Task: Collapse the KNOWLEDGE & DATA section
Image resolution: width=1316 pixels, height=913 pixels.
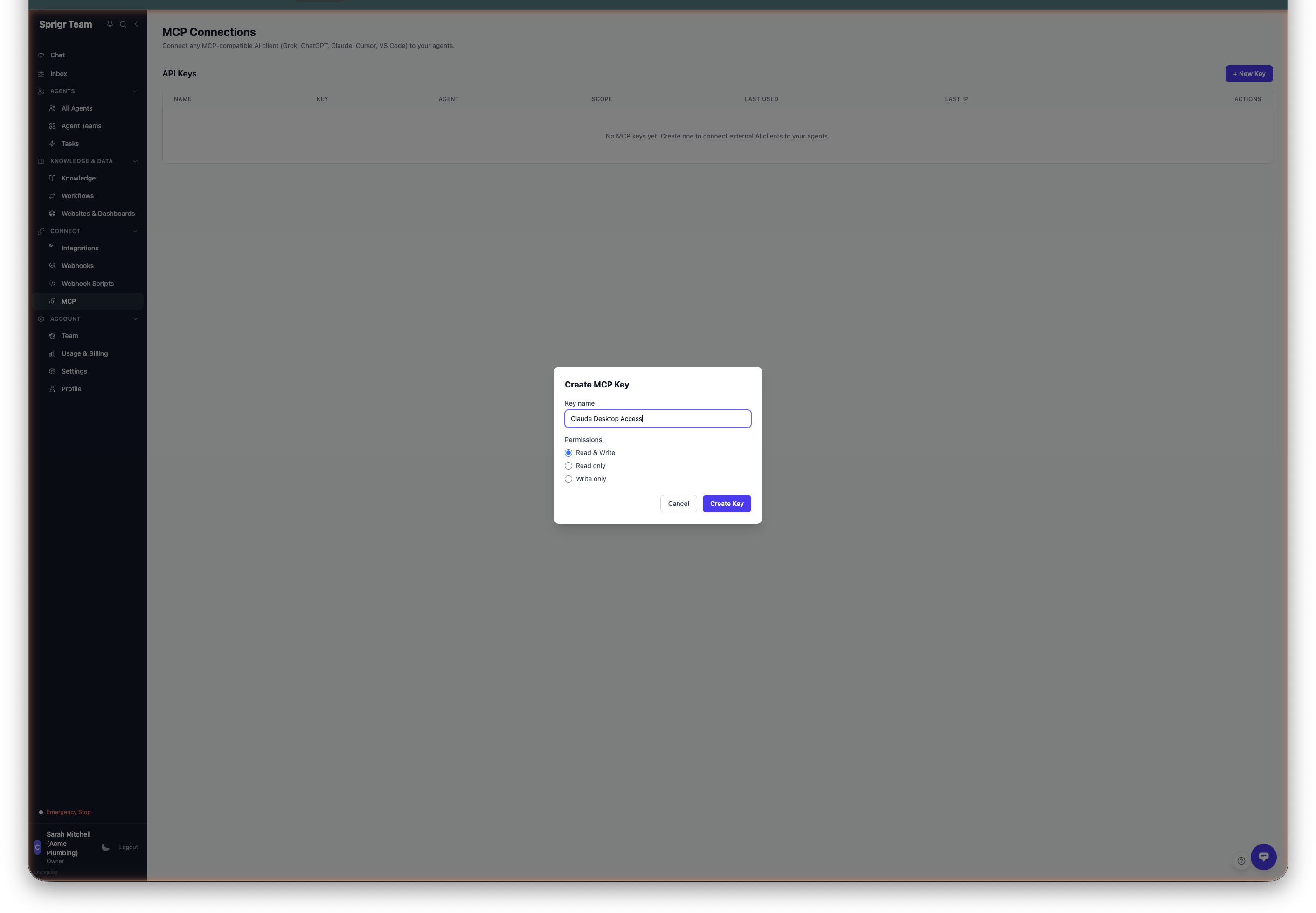Action: click(x=135, y=161)
